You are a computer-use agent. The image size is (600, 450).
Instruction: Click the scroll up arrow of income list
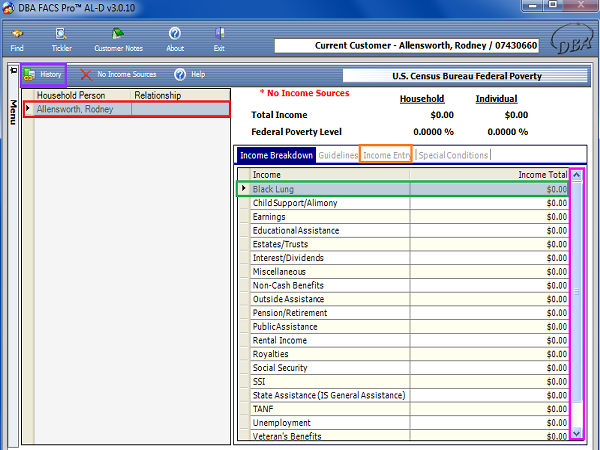click(577, 175)
